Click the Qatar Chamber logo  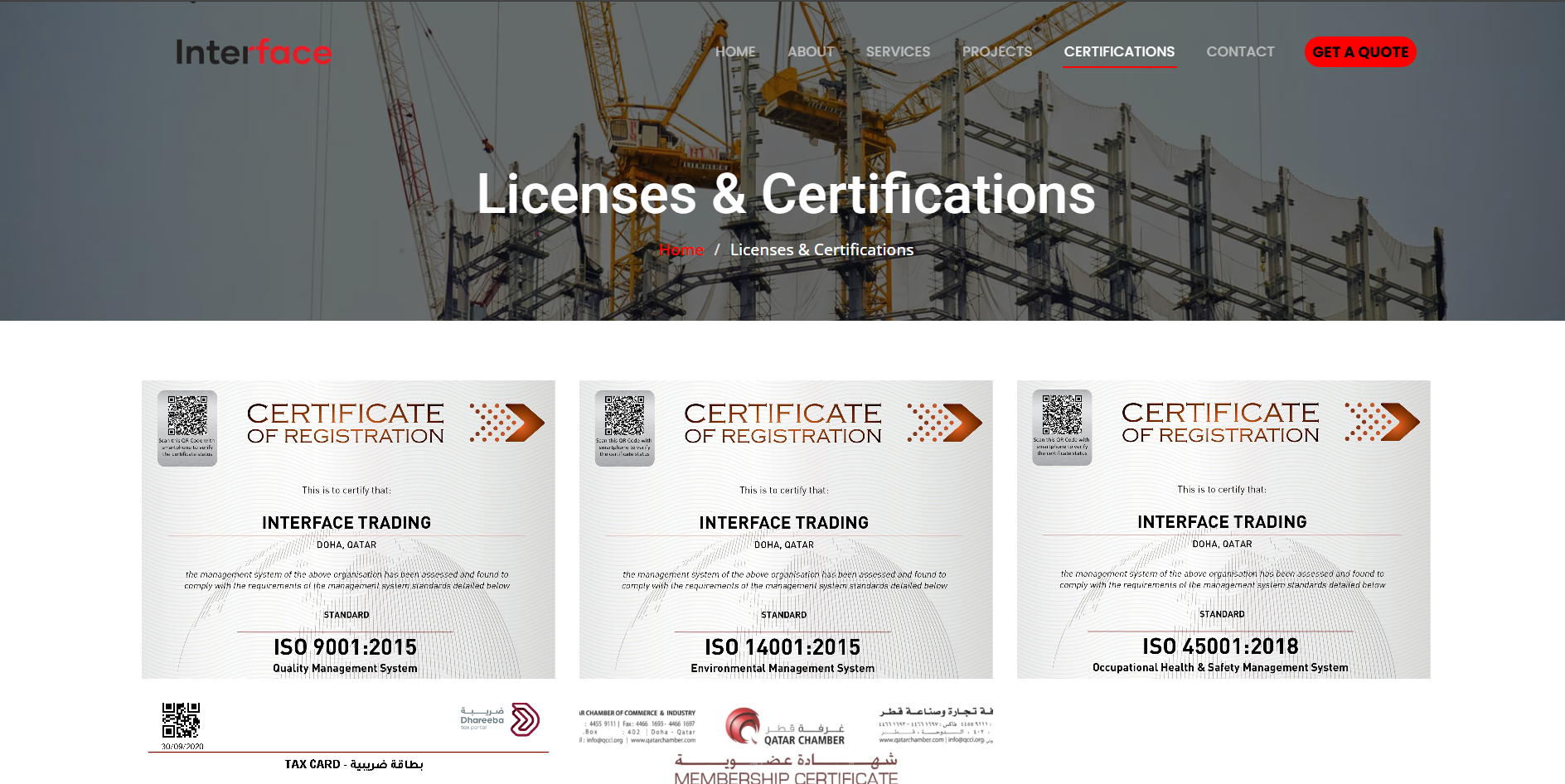[x=785, y=727]
